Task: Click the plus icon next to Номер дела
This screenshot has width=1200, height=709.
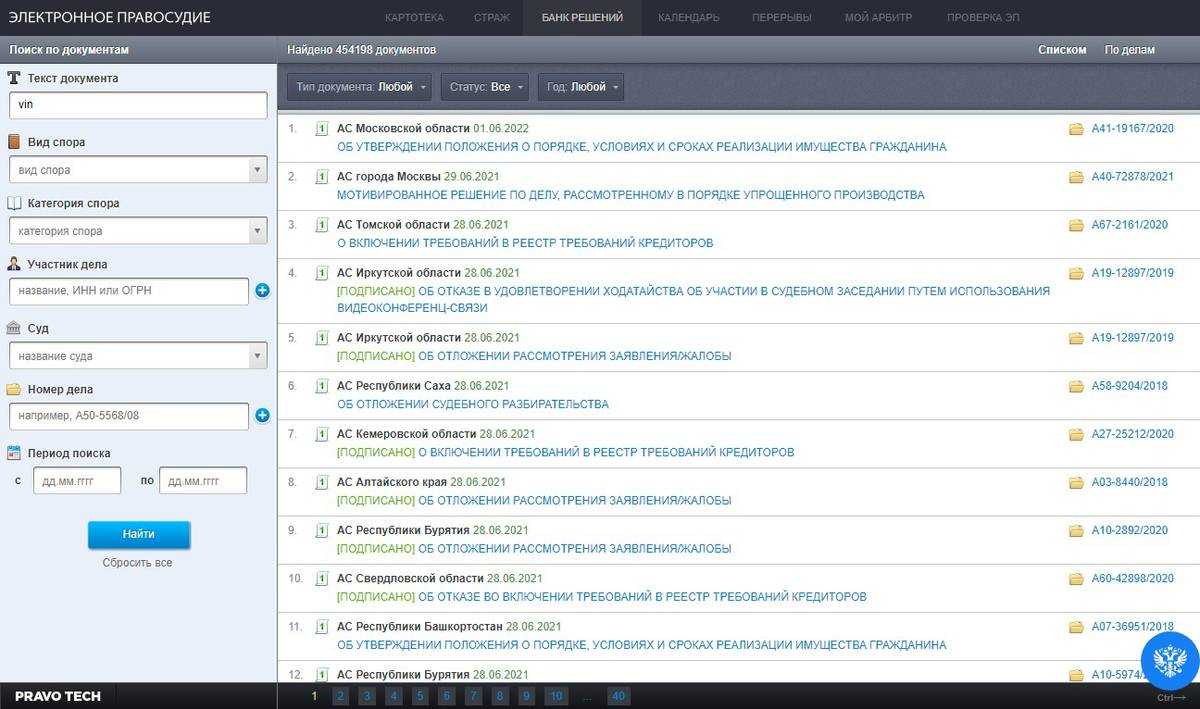Action: (x=262, y=415)
